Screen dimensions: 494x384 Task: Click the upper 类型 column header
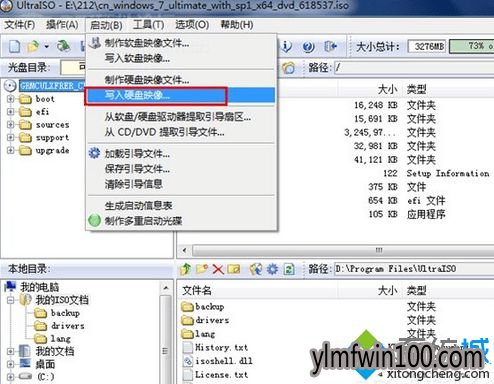[417, 89]
